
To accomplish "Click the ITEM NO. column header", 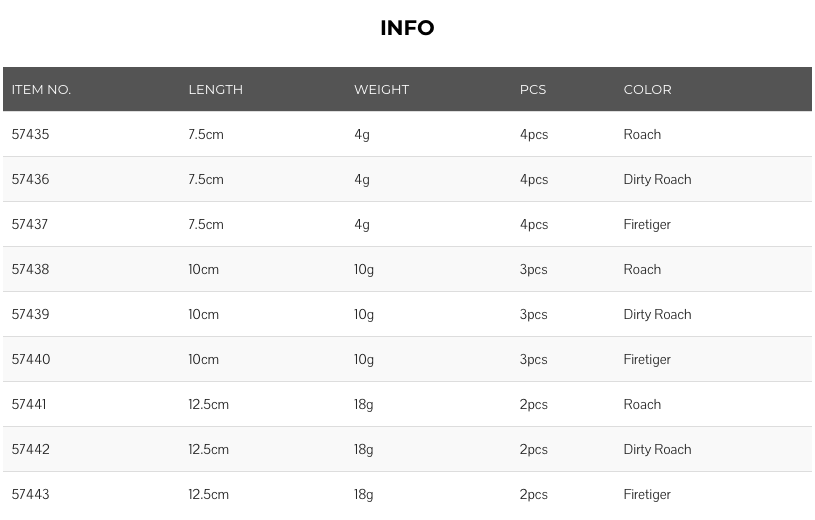I will [41, 89].
